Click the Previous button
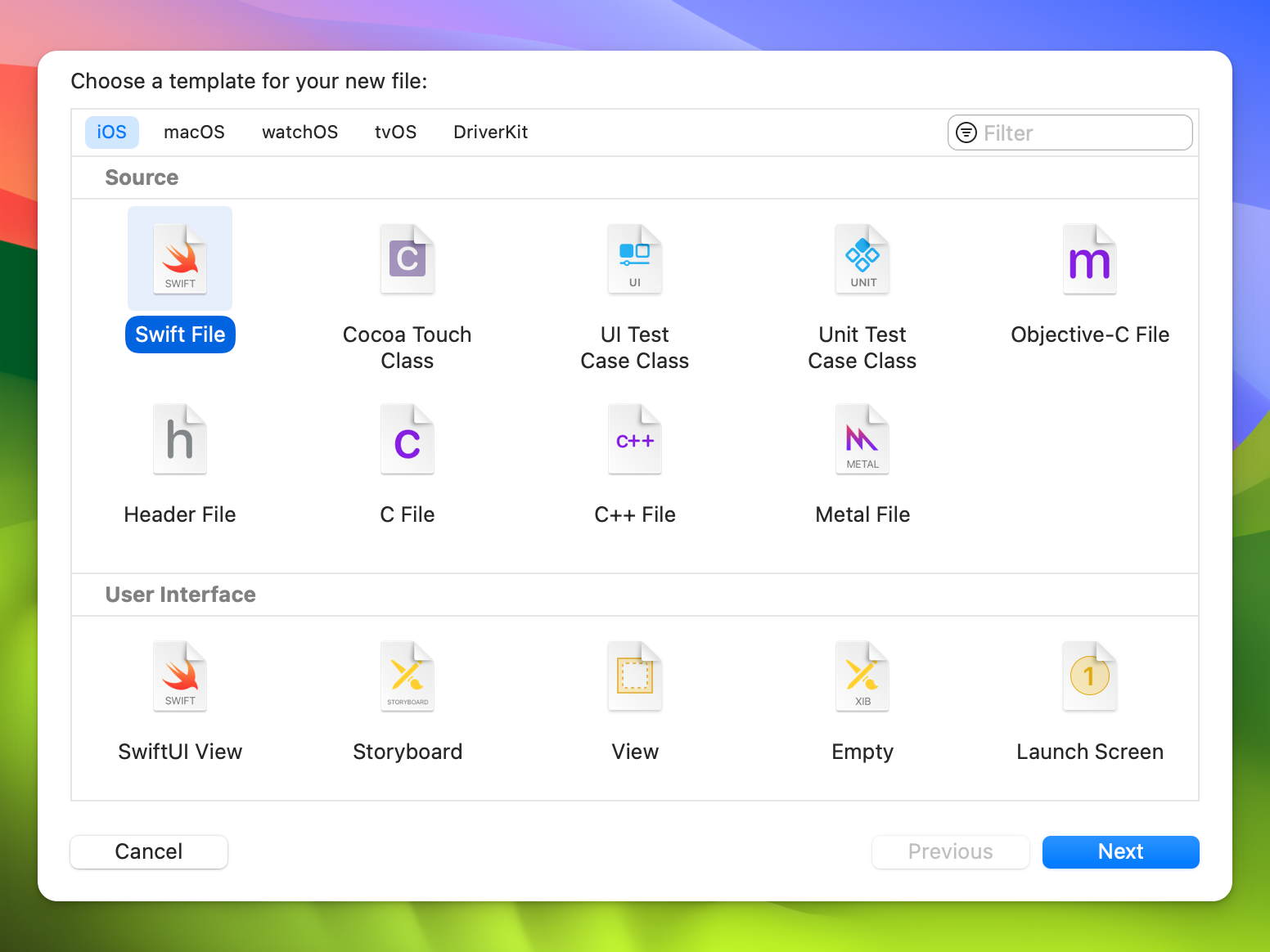 [x=951, y=851]
